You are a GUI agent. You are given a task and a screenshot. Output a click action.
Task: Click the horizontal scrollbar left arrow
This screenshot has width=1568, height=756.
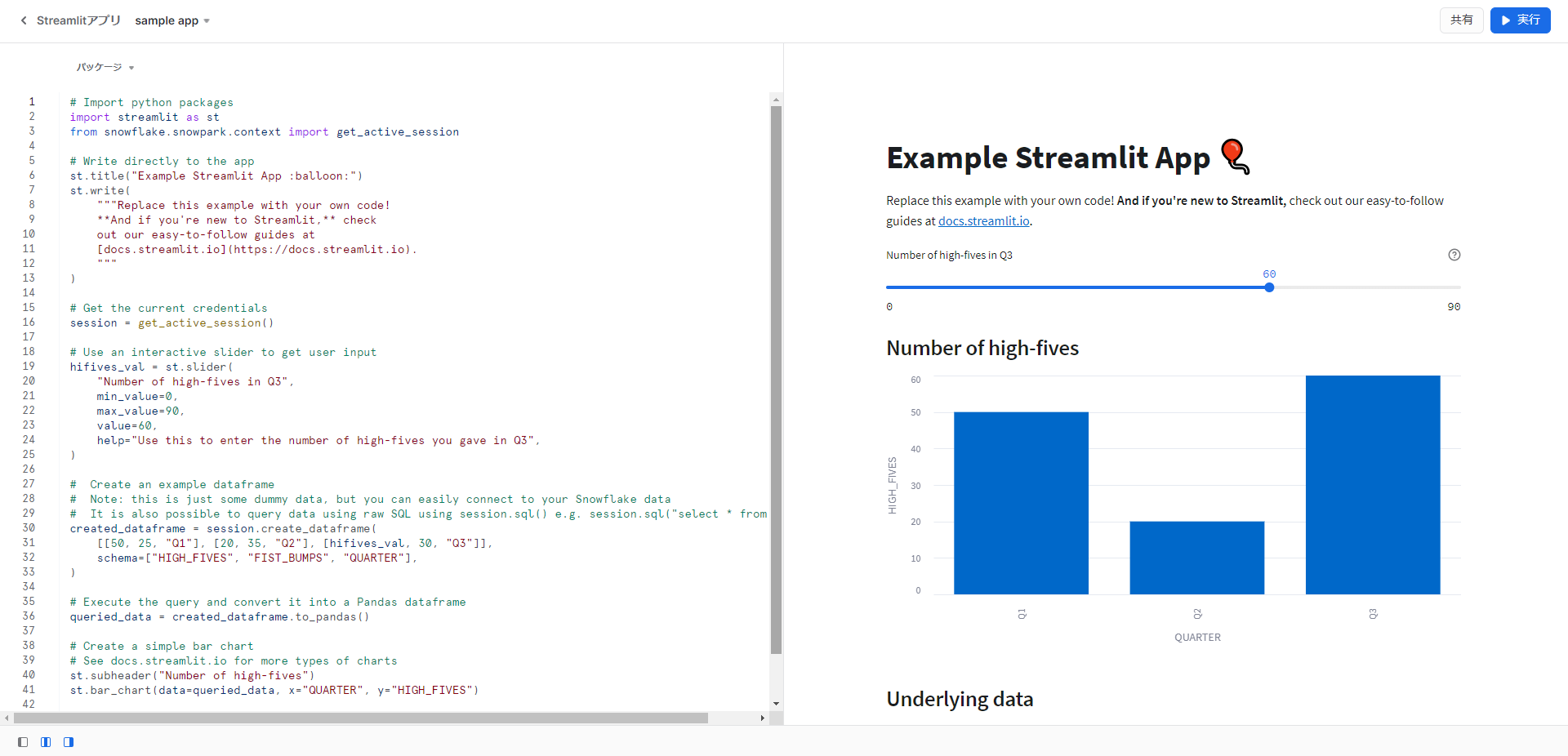click(7, 718)
